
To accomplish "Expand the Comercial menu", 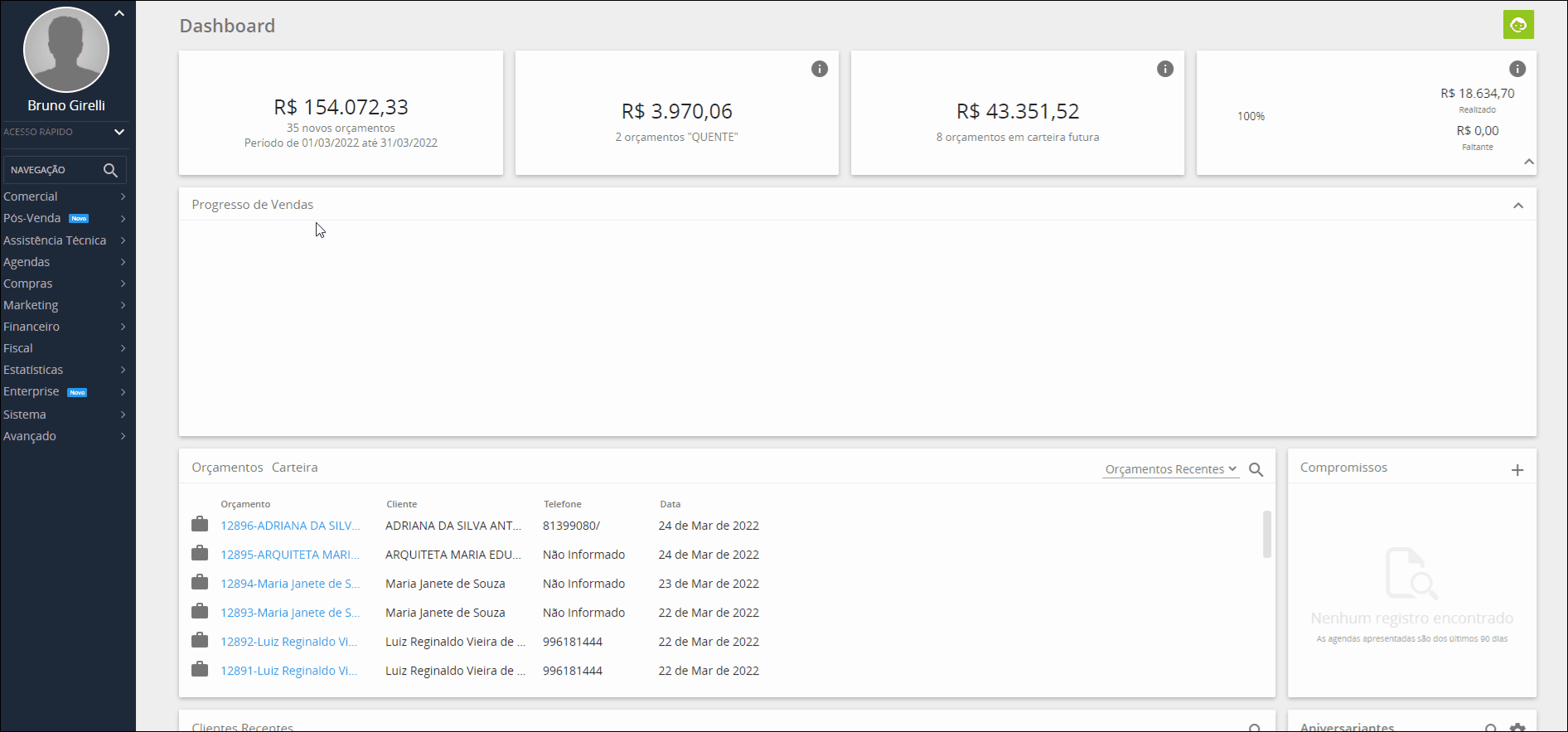I will (65, 196).
